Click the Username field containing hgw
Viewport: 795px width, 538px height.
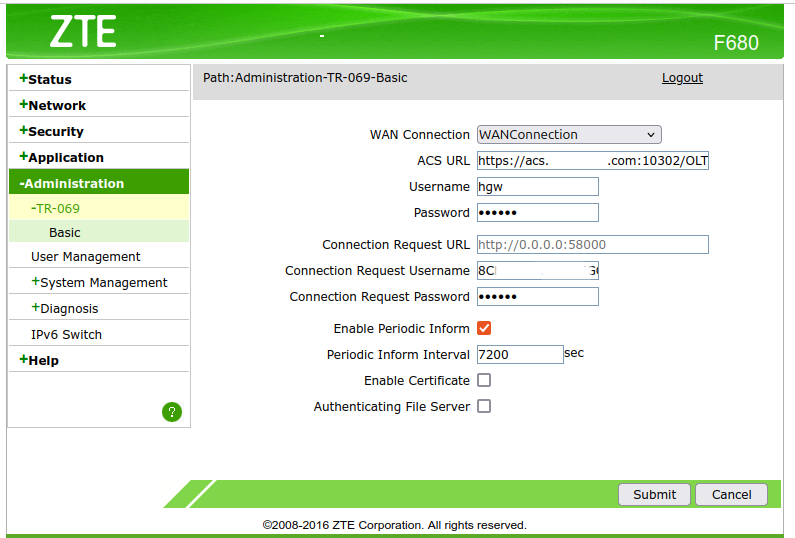coord(537,186)
